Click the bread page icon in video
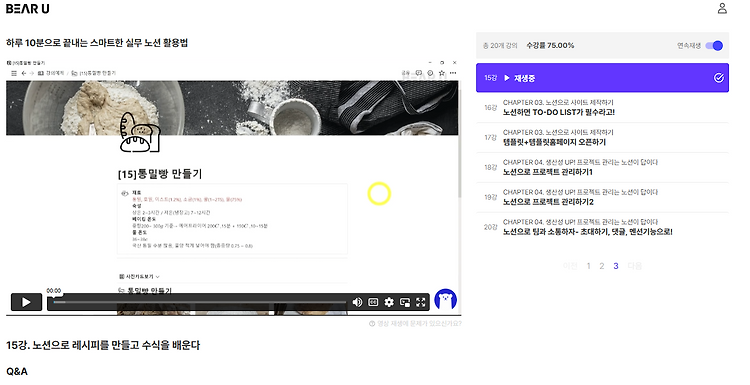 139,132
